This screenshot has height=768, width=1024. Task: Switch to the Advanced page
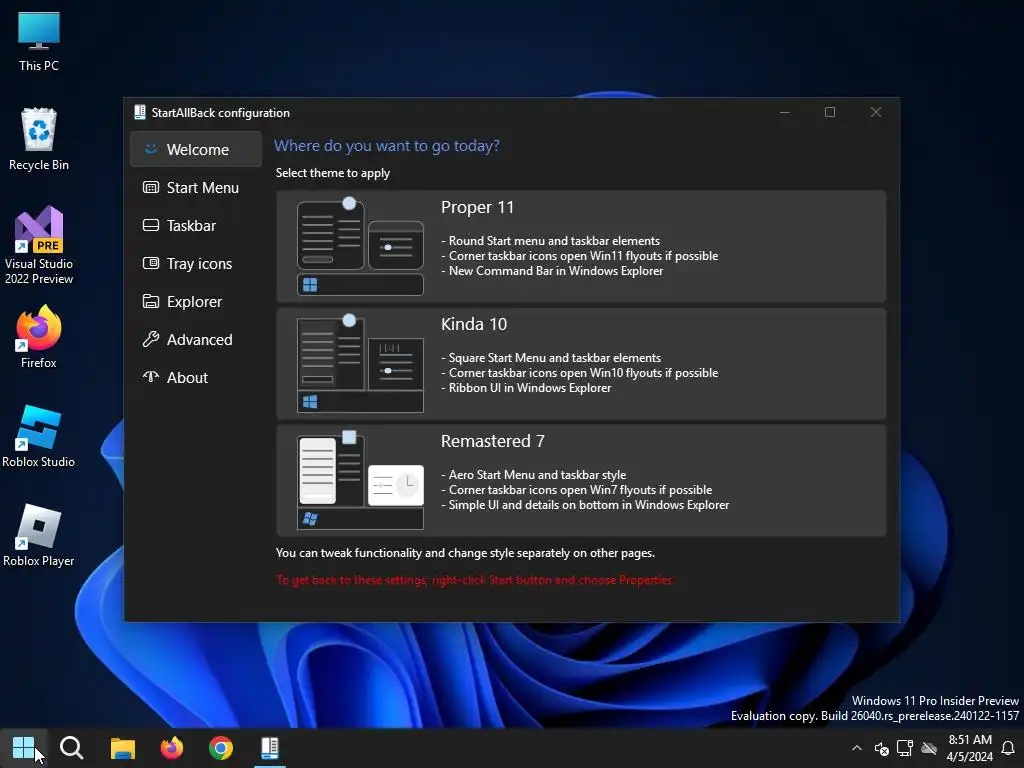pyautogui.click(x=196, y=339)
